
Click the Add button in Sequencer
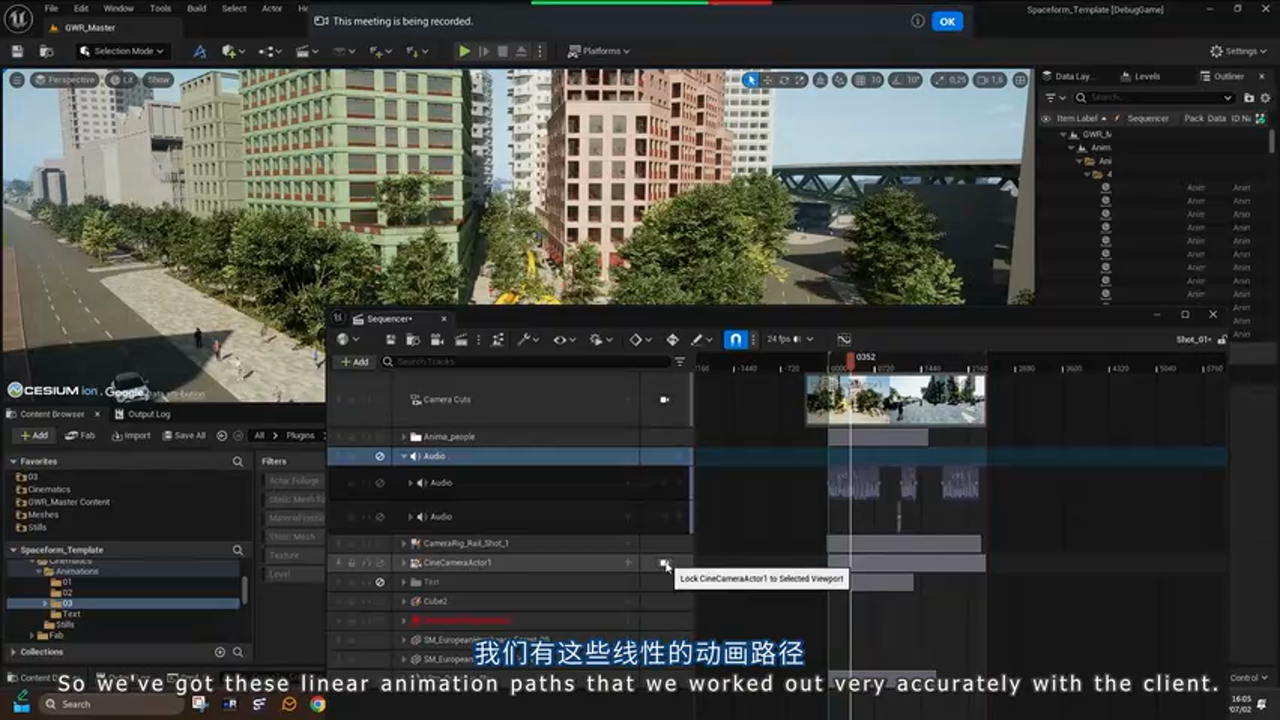(x=355, y=361)
